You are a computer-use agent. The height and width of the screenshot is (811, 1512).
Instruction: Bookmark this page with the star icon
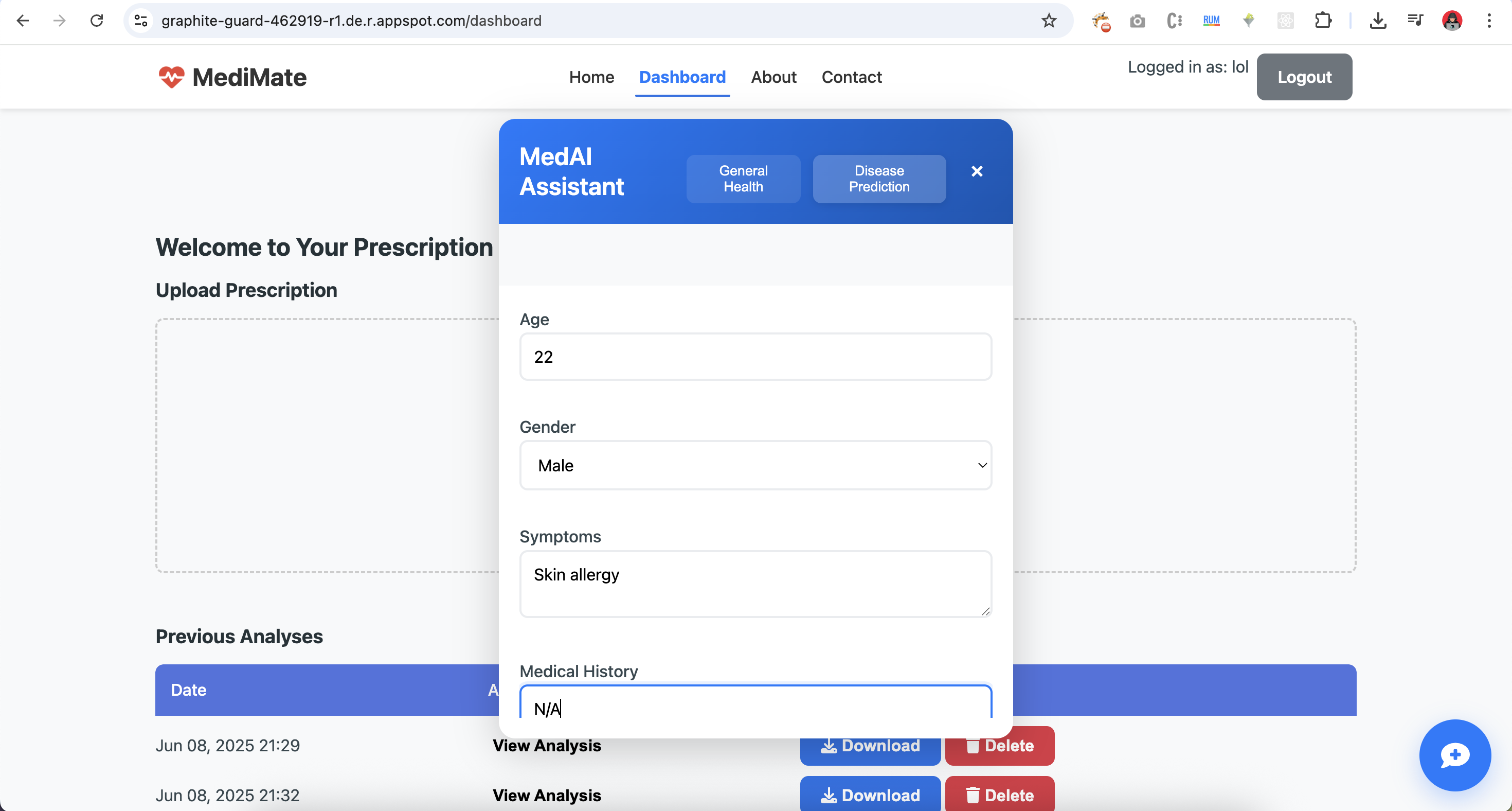coord(1048,21)
